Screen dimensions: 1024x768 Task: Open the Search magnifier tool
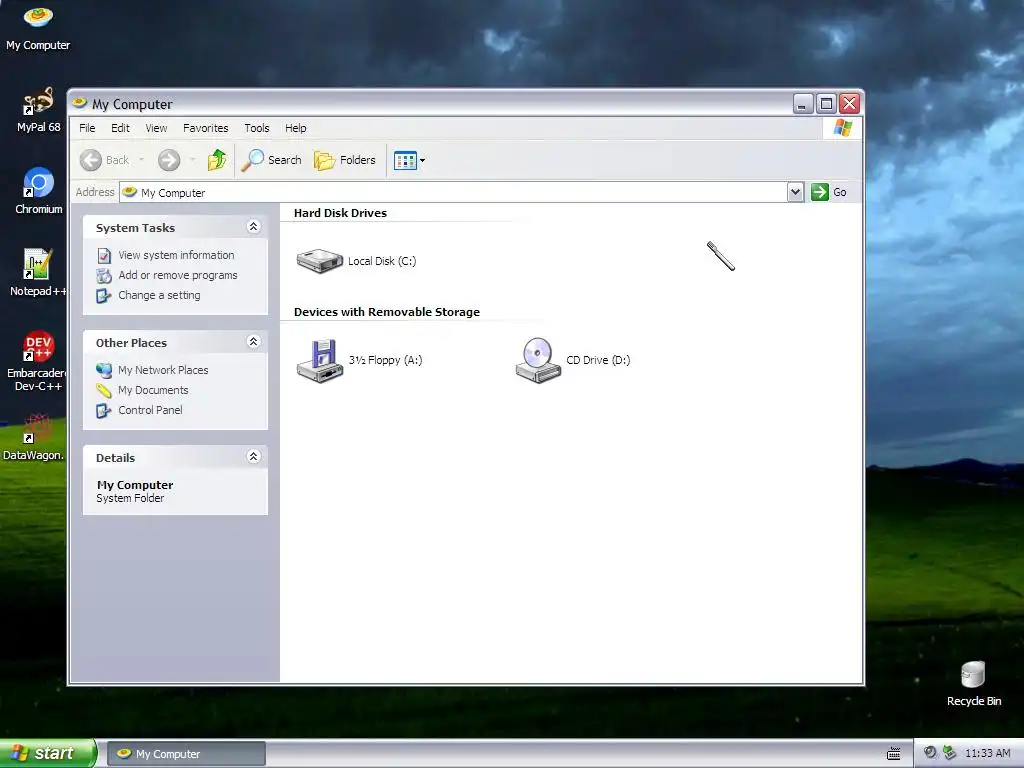tap(252, 160)
